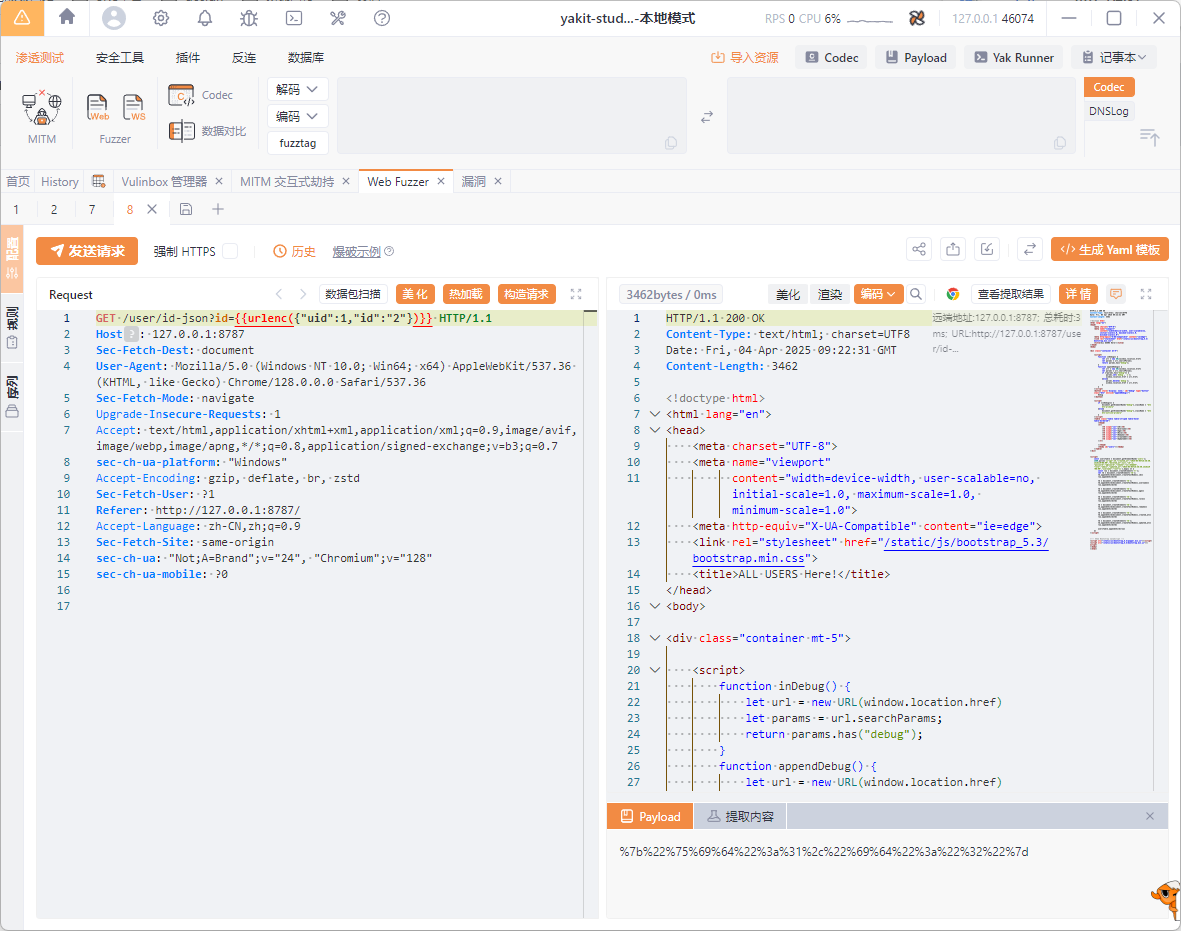Open the Chrome browser icon in response

pyautogui.click(x=953, y=294)
